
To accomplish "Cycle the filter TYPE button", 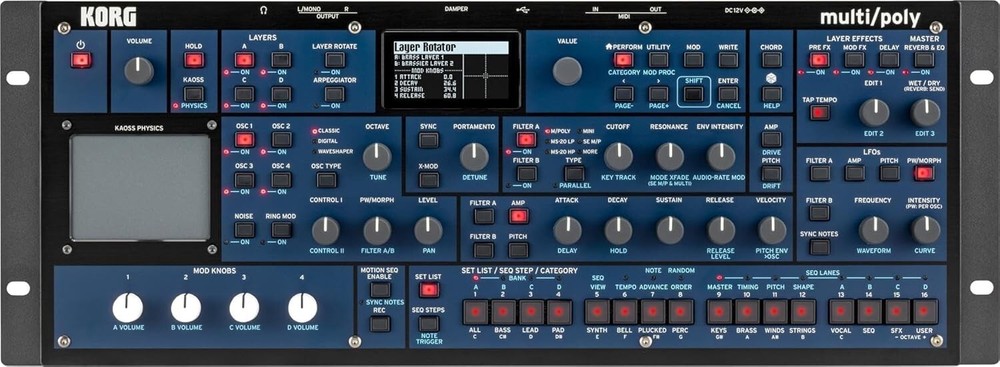I will click(x=574, y=173).
